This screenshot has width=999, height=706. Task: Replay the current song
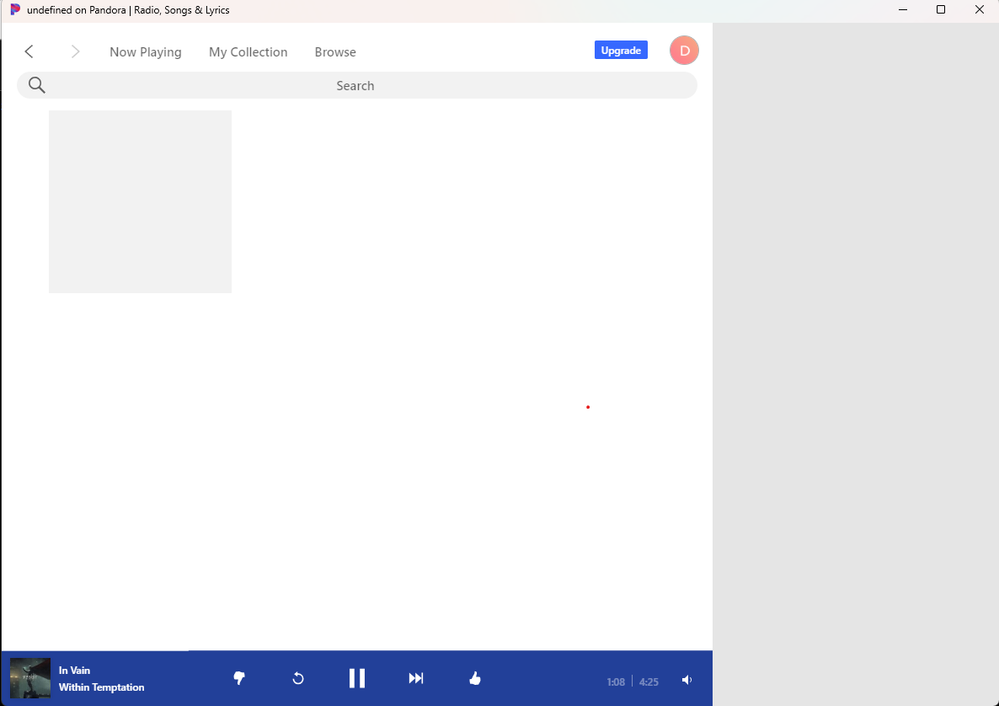pyautogui.click(x=298, y=678)
